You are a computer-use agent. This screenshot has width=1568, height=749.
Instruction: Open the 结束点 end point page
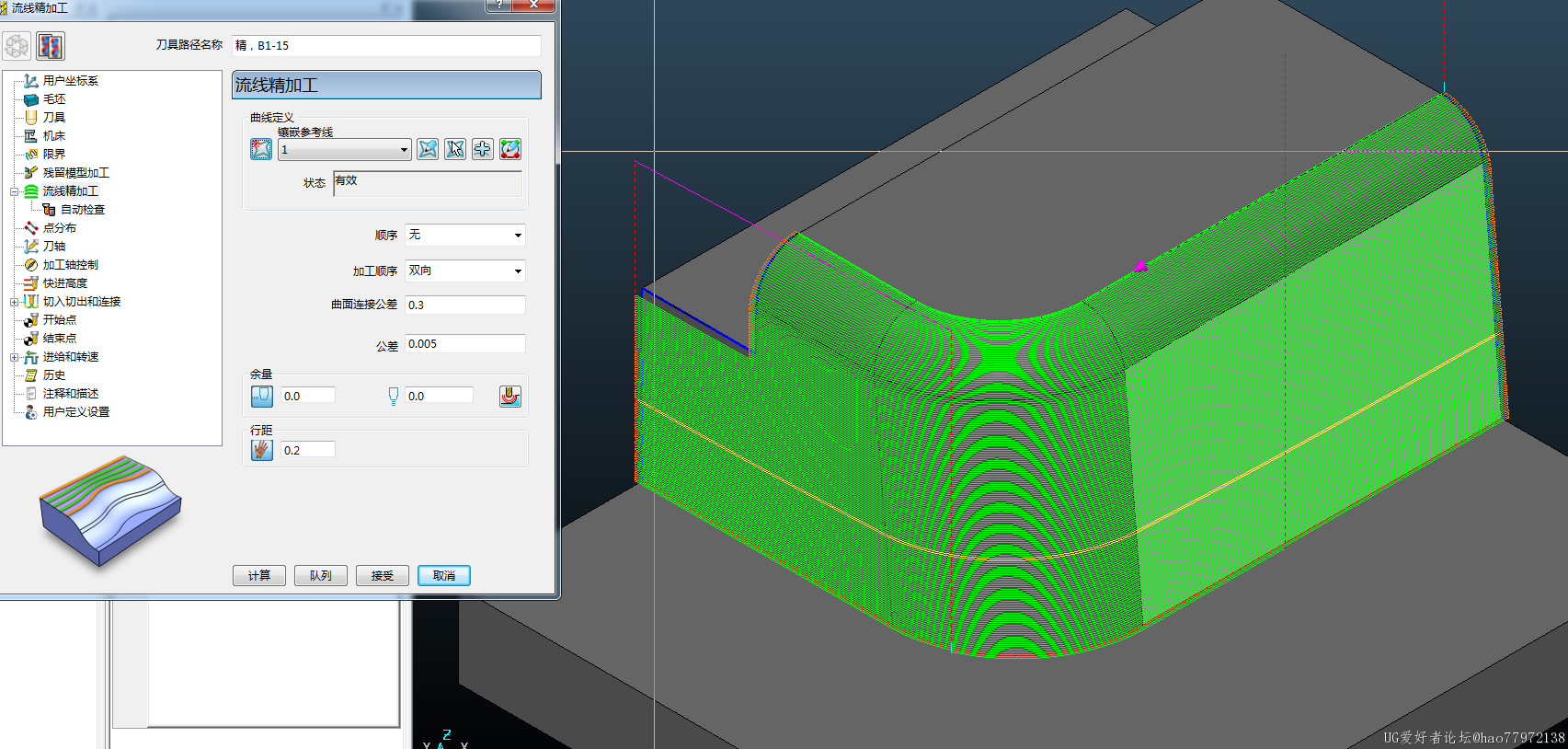[x=59, y=339]
